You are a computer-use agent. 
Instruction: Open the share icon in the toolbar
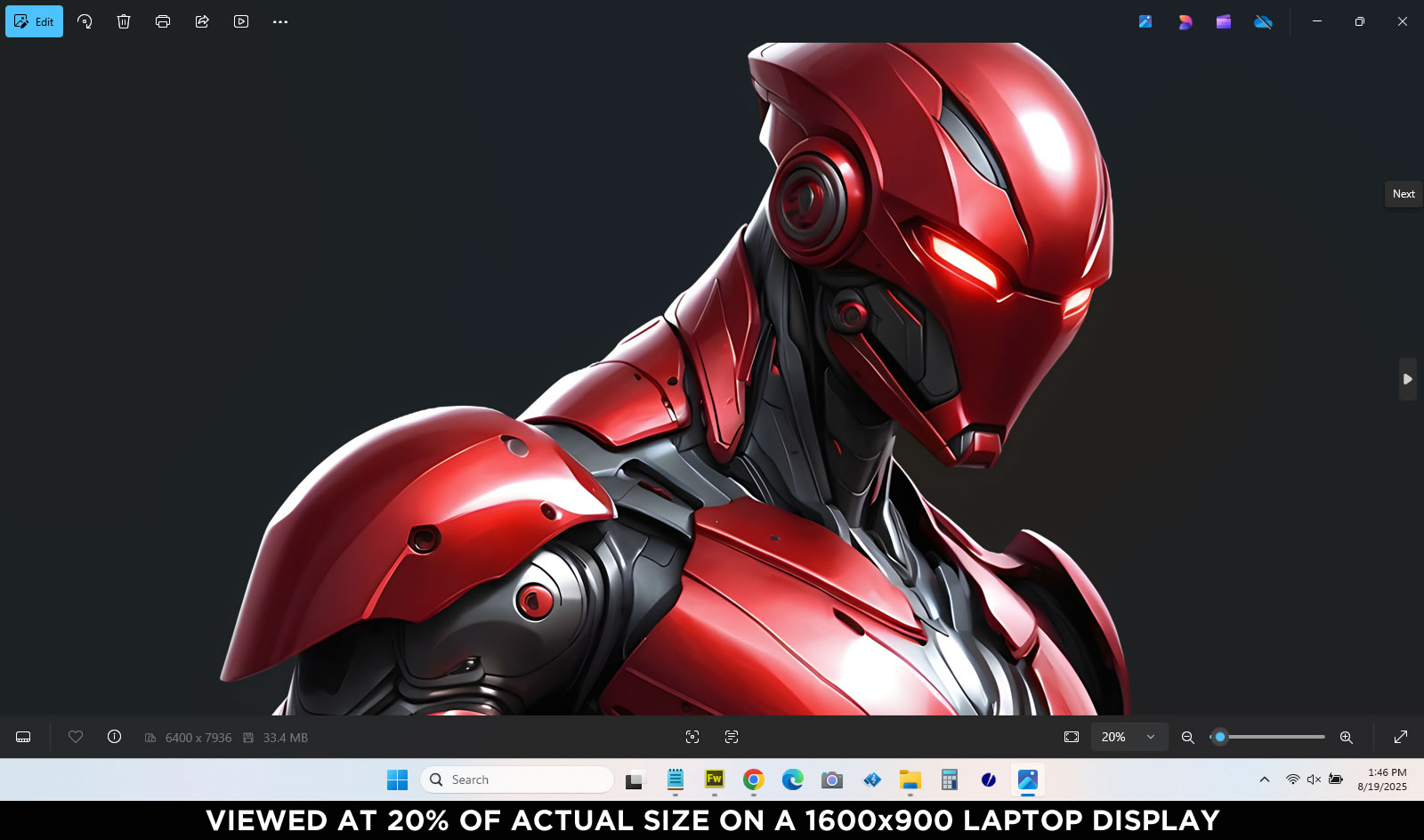202,21
